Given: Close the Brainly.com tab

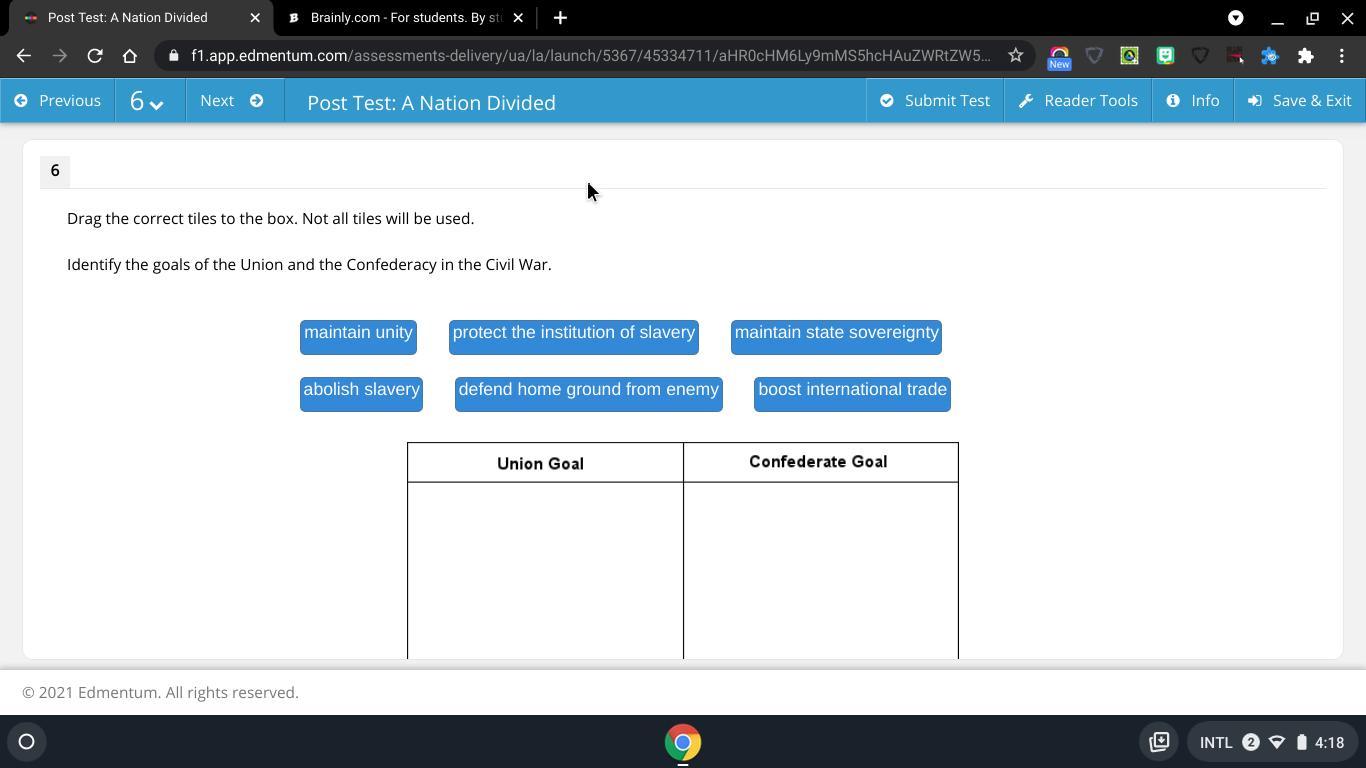Looking at the screenshot, I should click(518, 18).
